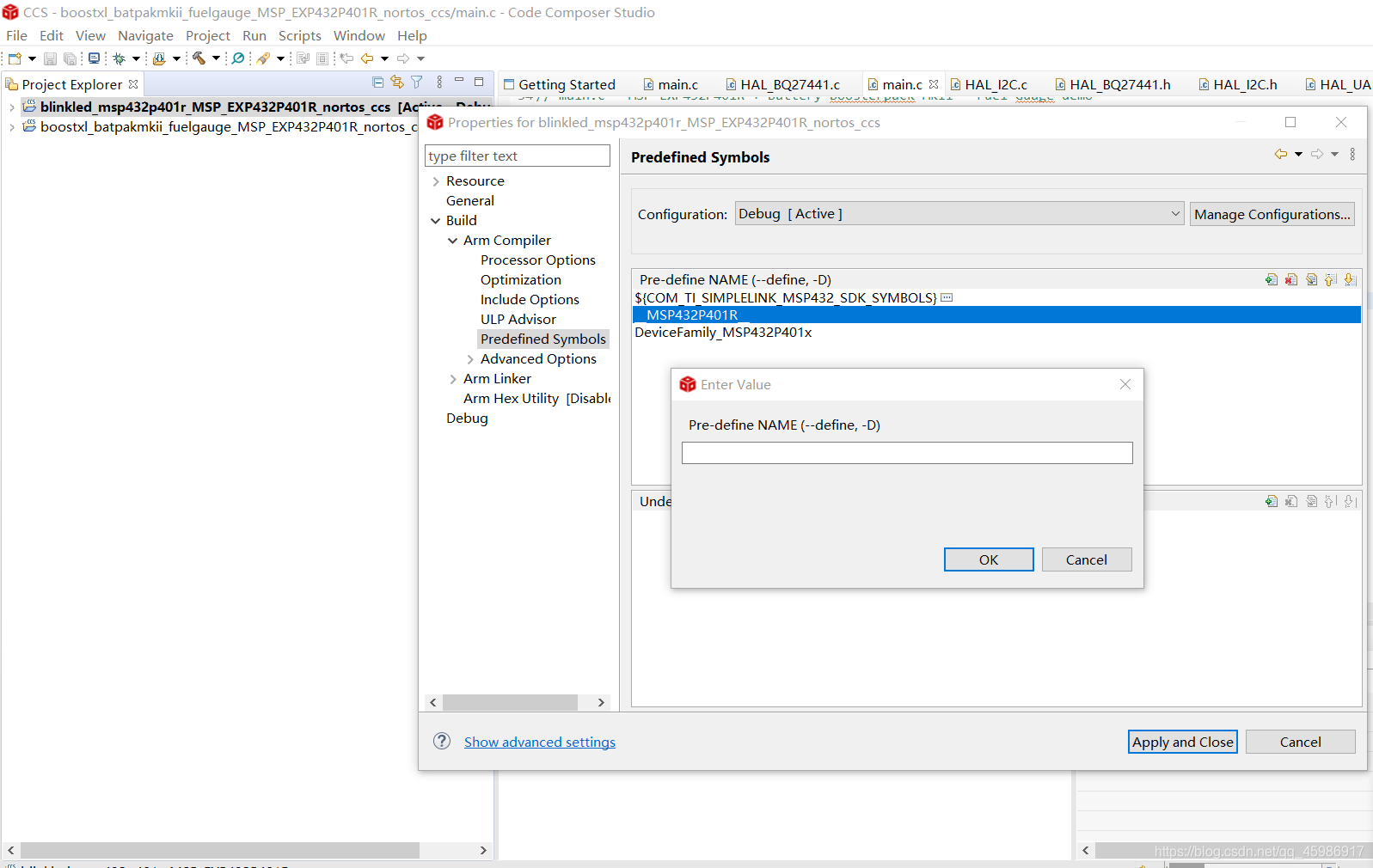Open the Show advanced settings link
This screenshot has width=1373, height=868.
coord(540,742)
